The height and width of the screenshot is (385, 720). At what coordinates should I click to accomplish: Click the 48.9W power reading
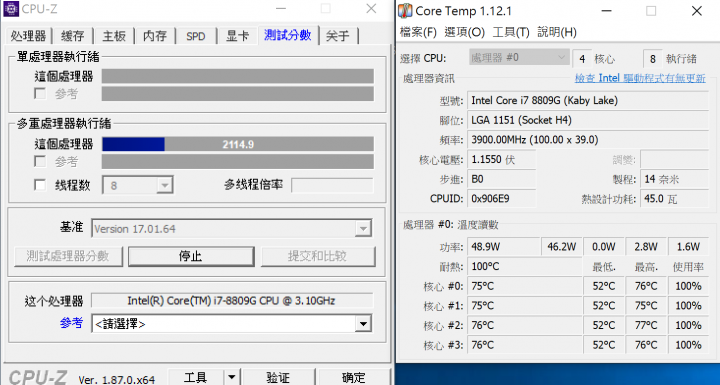[503, 247]
